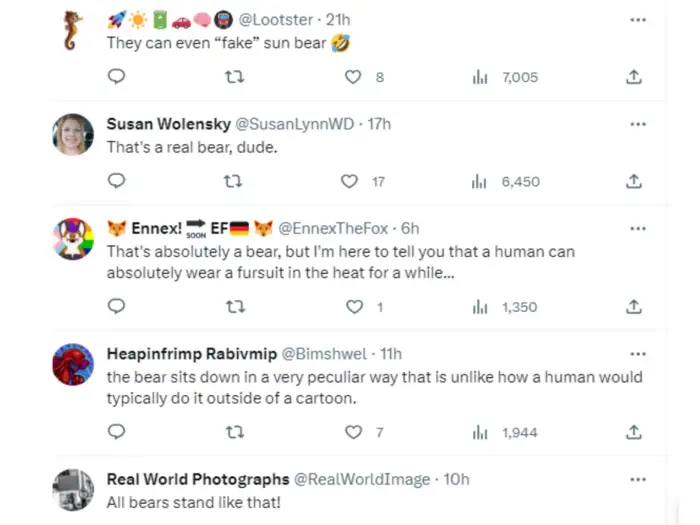View analytics showing 7,005 views
This screenshot has width=700, height=525.
pyautogui.click(x=479, y=77)
